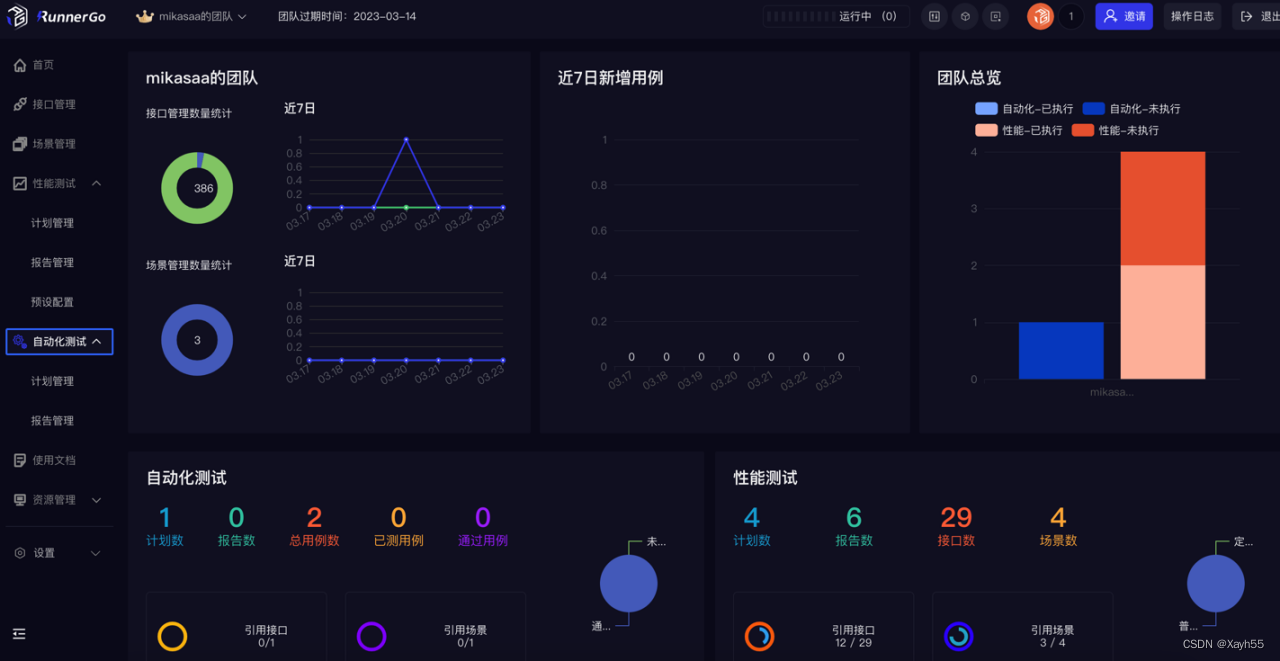This screenshot has width=1280, height=661.
Task: Open the 场景管理 section
Action: click(52, 143)
